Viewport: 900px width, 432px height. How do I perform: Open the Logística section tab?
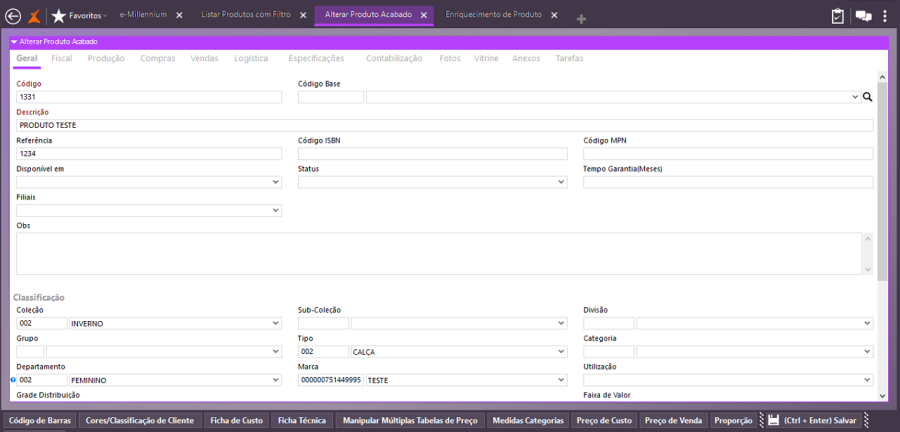(251, 59)
